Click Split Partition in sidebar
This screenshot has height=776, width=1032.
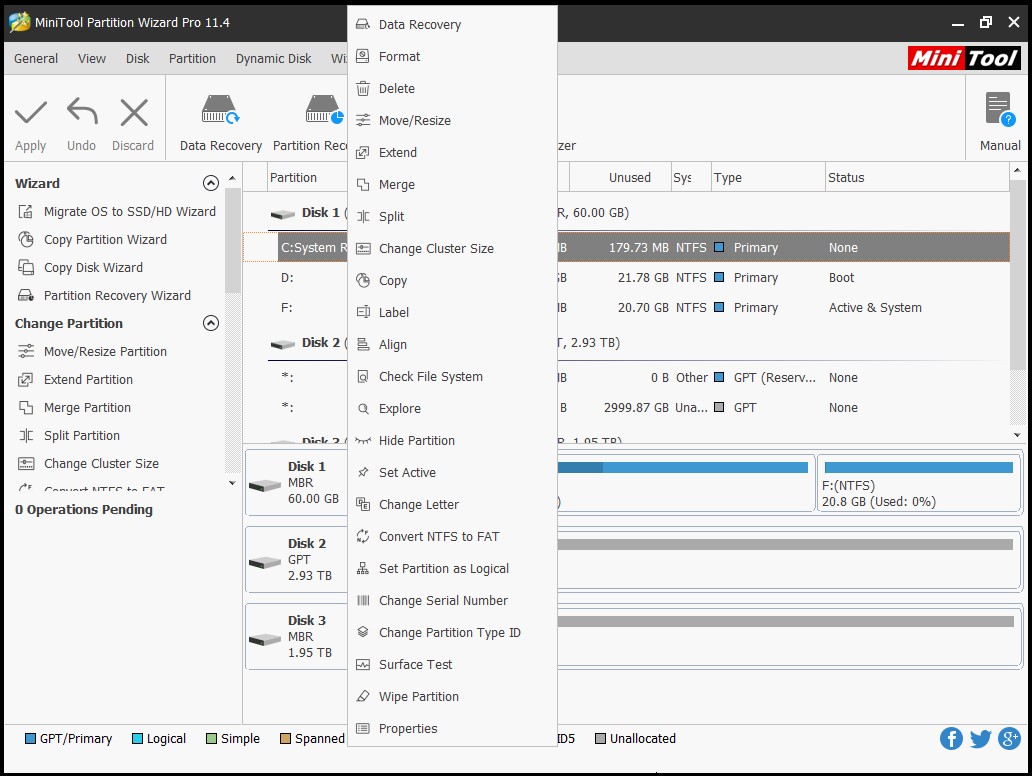tap(81, 436)
